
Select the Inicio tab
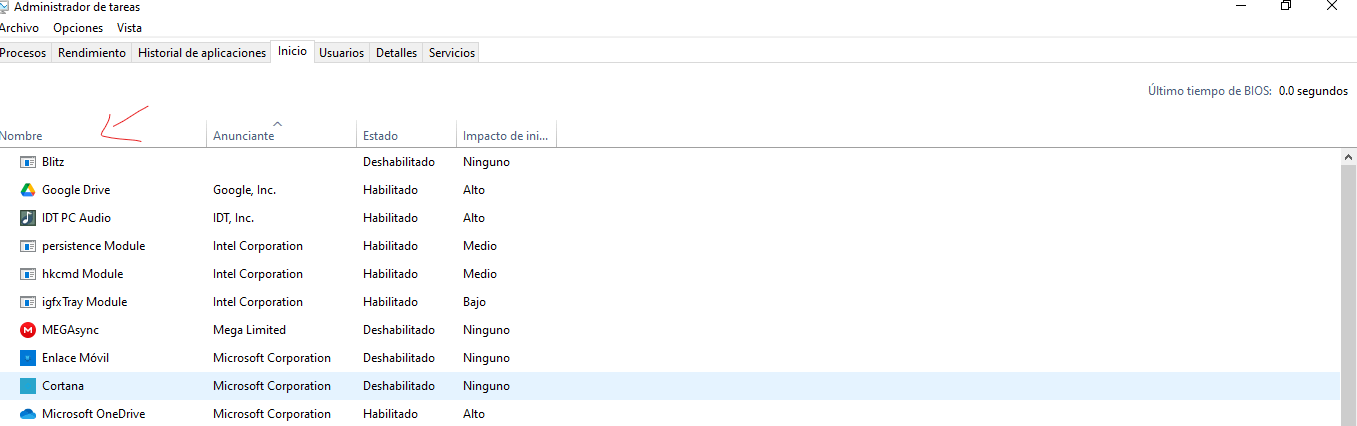coord(293,51)
